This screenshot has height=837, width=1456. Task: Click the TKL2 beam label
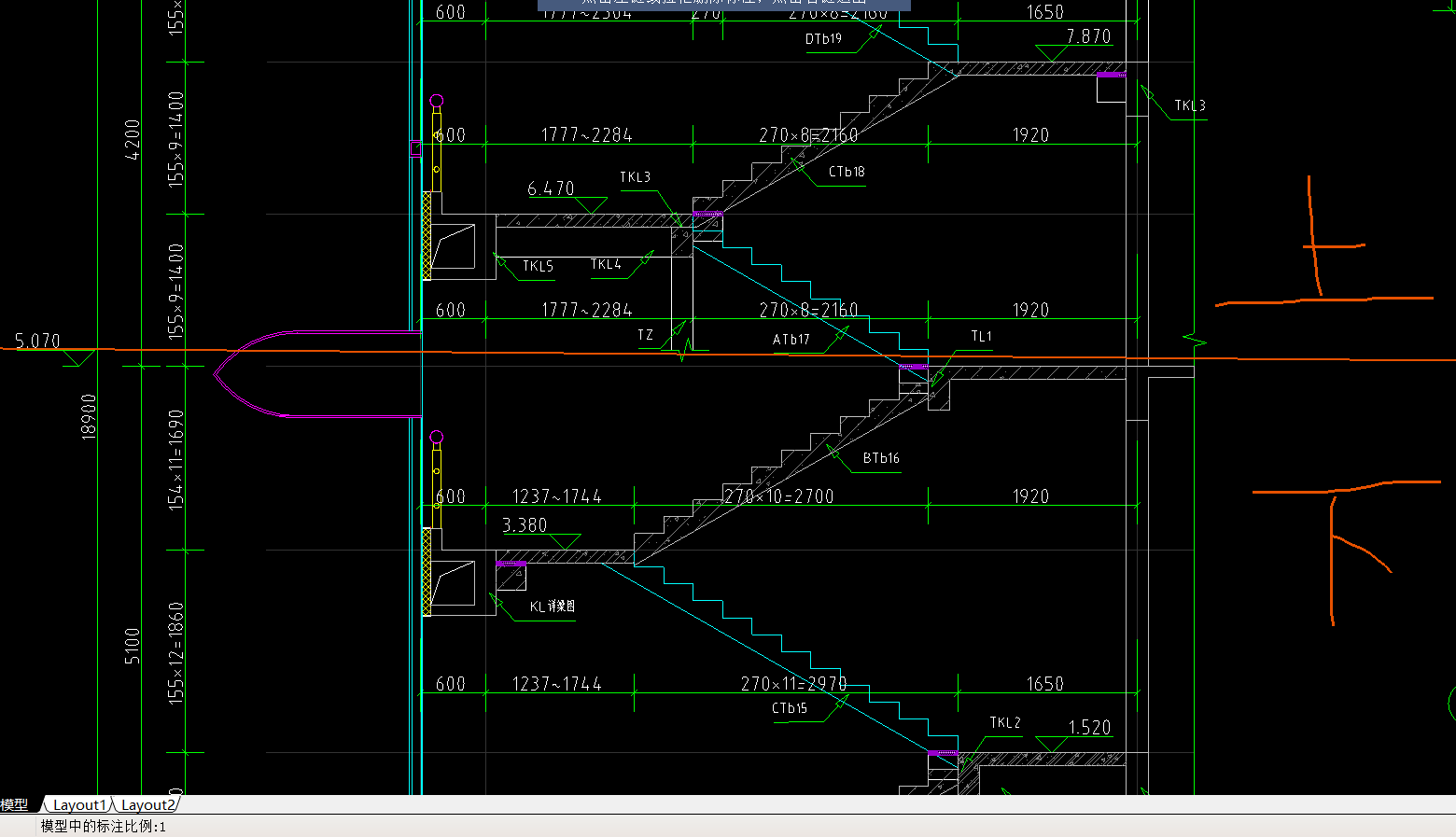click(1005, 722)
